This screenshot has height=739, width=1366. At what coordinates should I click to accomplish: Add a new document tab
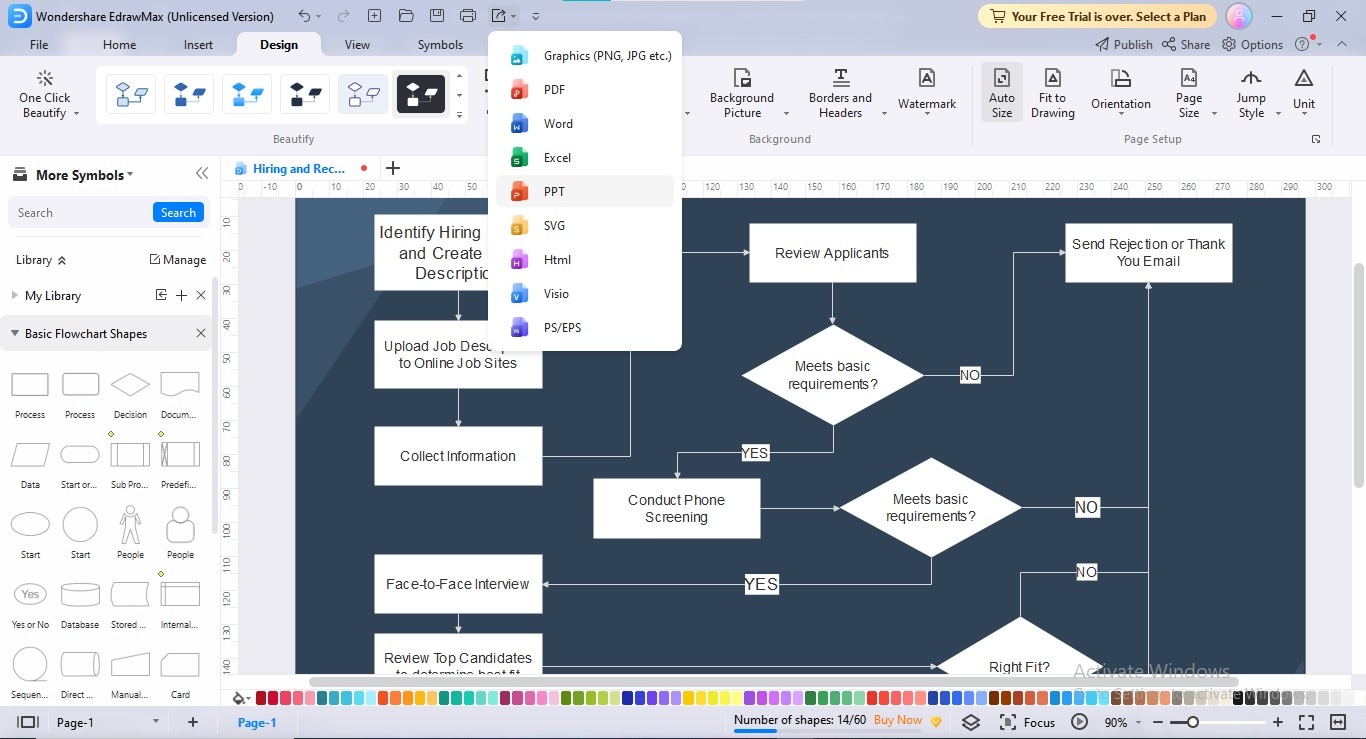click(392, 168)
